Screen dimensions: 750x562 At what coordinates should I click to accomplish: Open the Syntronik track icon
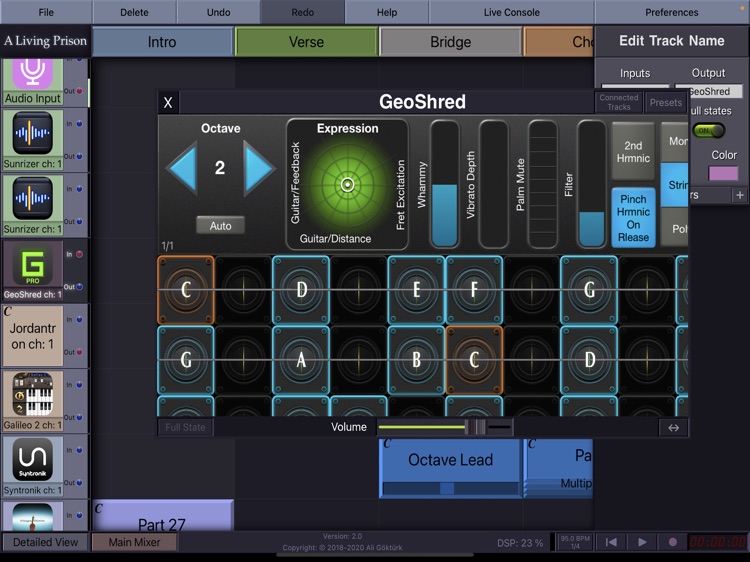pos(33,460)
